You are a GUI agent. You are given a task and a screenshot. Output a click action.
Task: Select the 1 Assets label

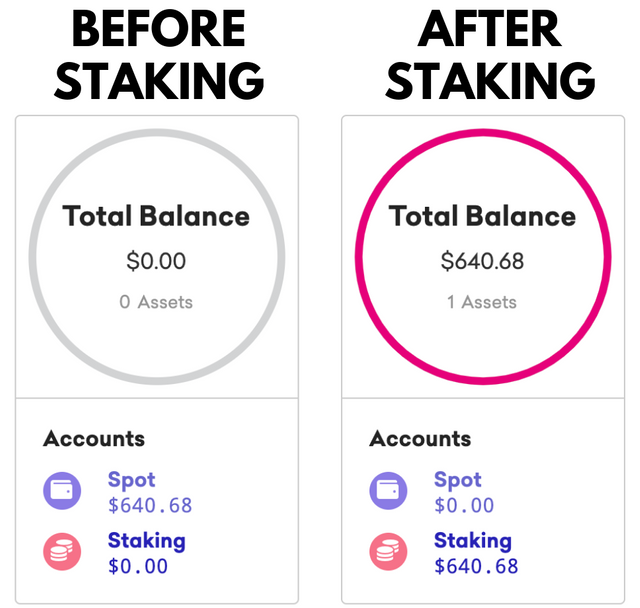pyautogui.click(x=482, y=302)
